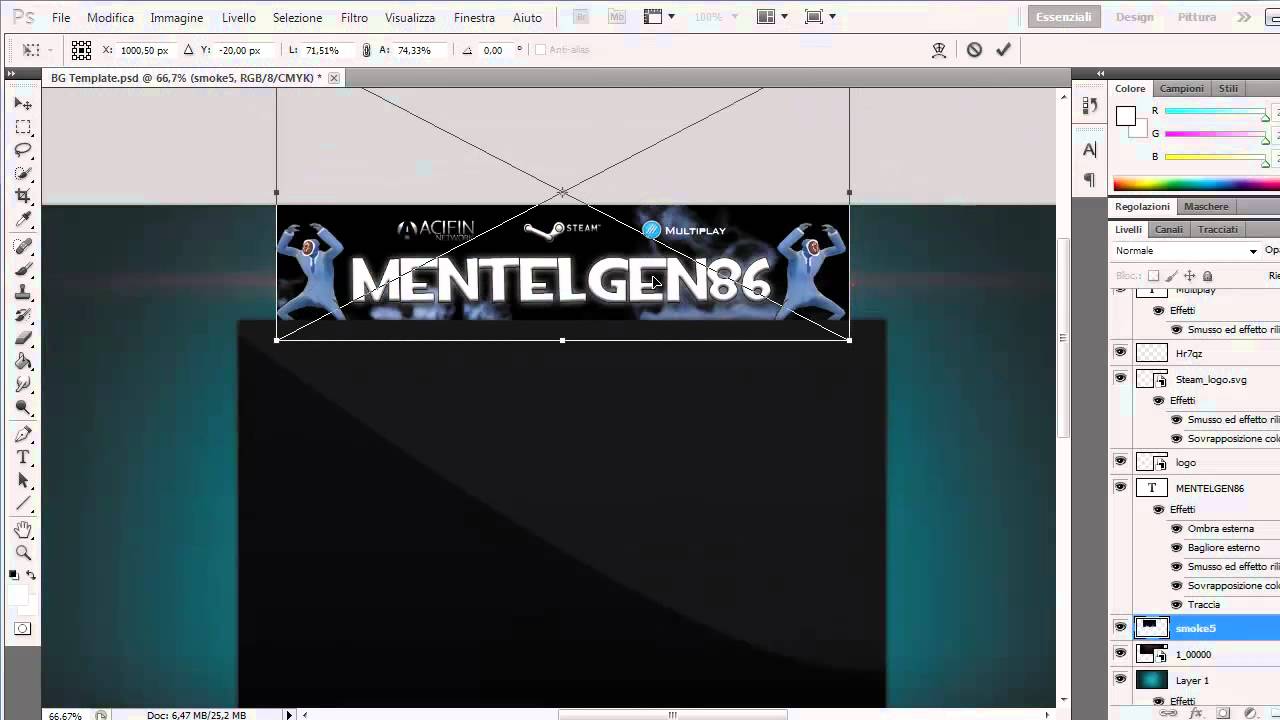This screenshot has width=1280, height=720.
Task: Open status bar info arrow menu
Action: click(290, 715)
